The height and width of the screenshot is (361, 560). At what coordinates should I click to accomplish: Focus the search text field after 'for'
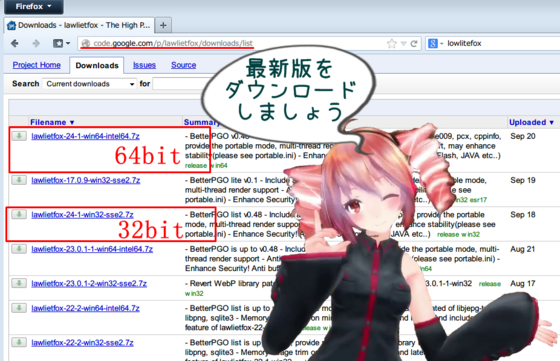point(180,84)
